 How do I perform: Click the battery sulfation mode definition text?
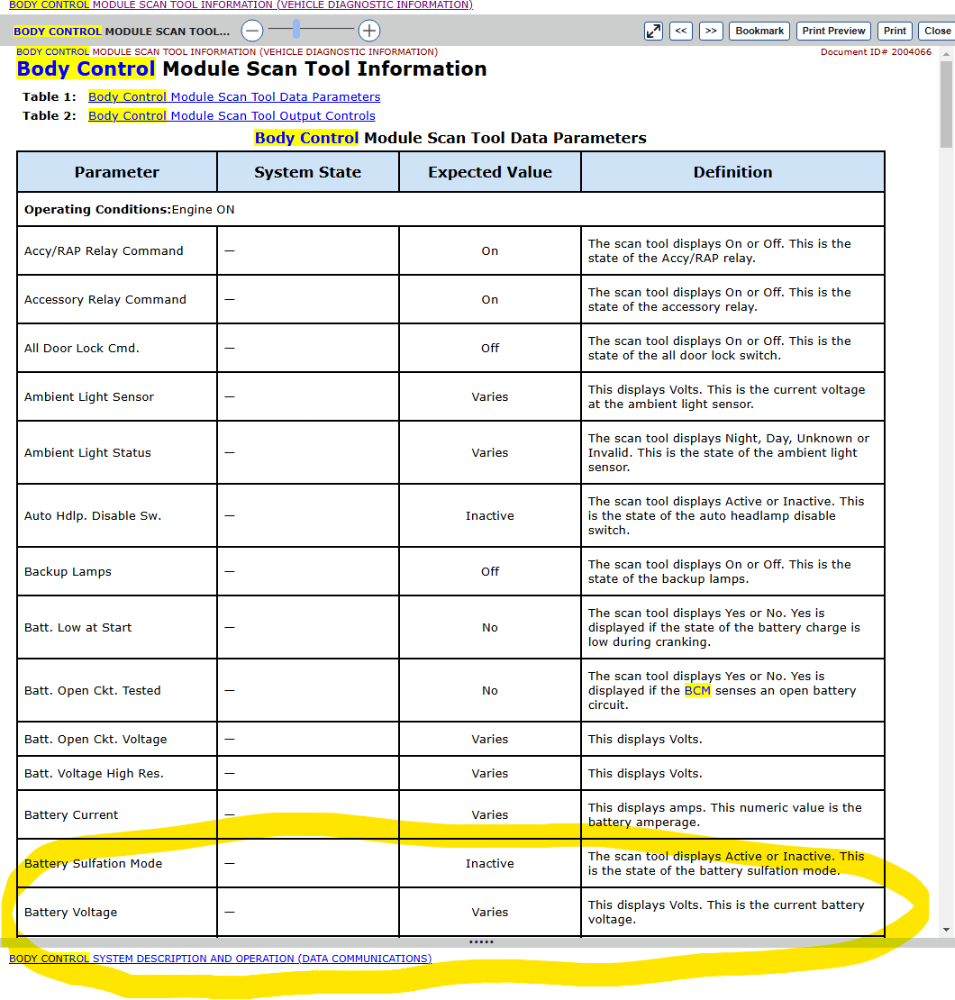[726, 864]
